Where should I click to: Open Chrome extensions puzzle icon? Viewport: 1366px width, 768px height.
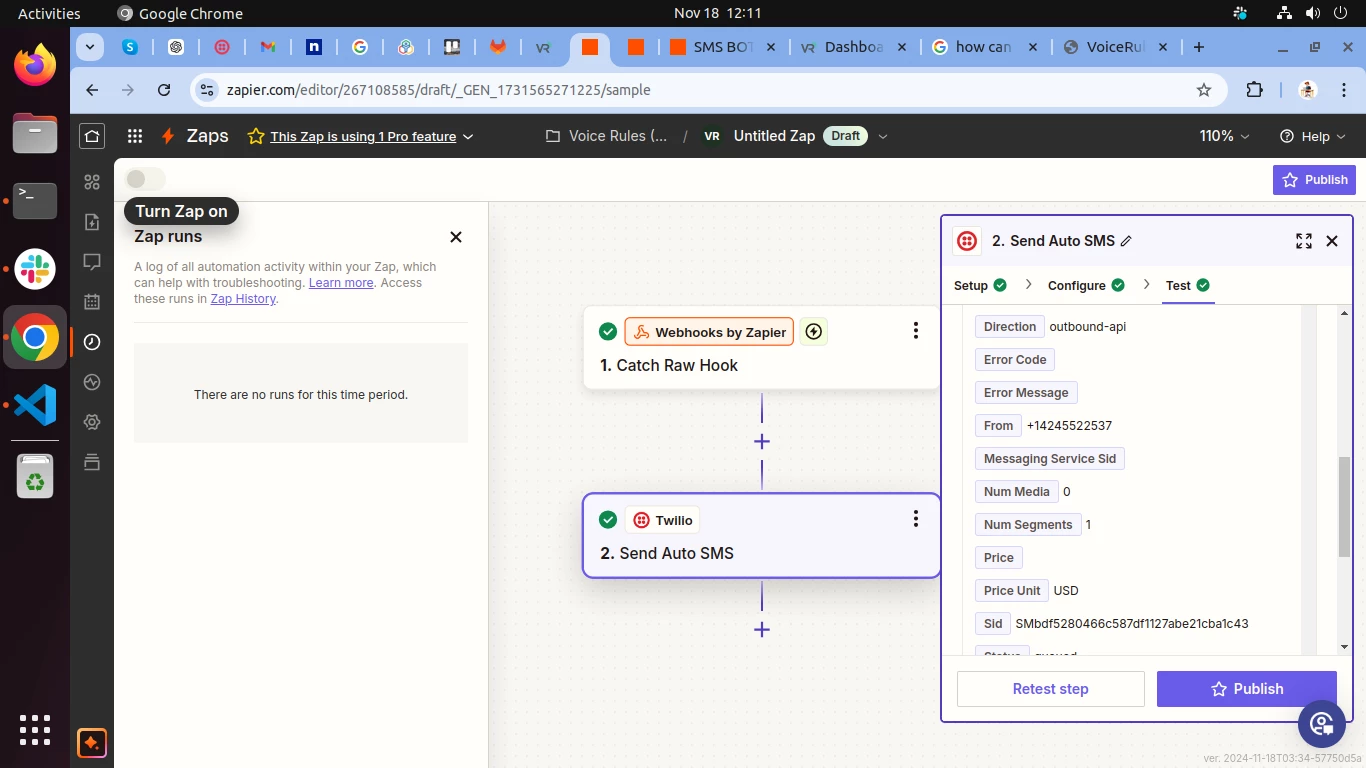coord(1255,90)
